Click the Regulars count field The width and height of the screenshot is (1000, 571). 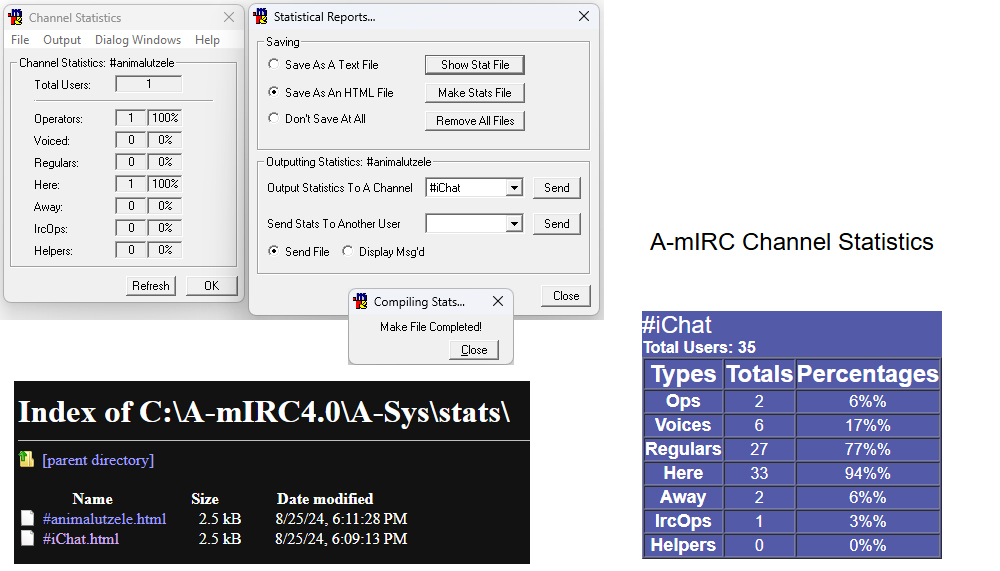[x=131, y=161]
